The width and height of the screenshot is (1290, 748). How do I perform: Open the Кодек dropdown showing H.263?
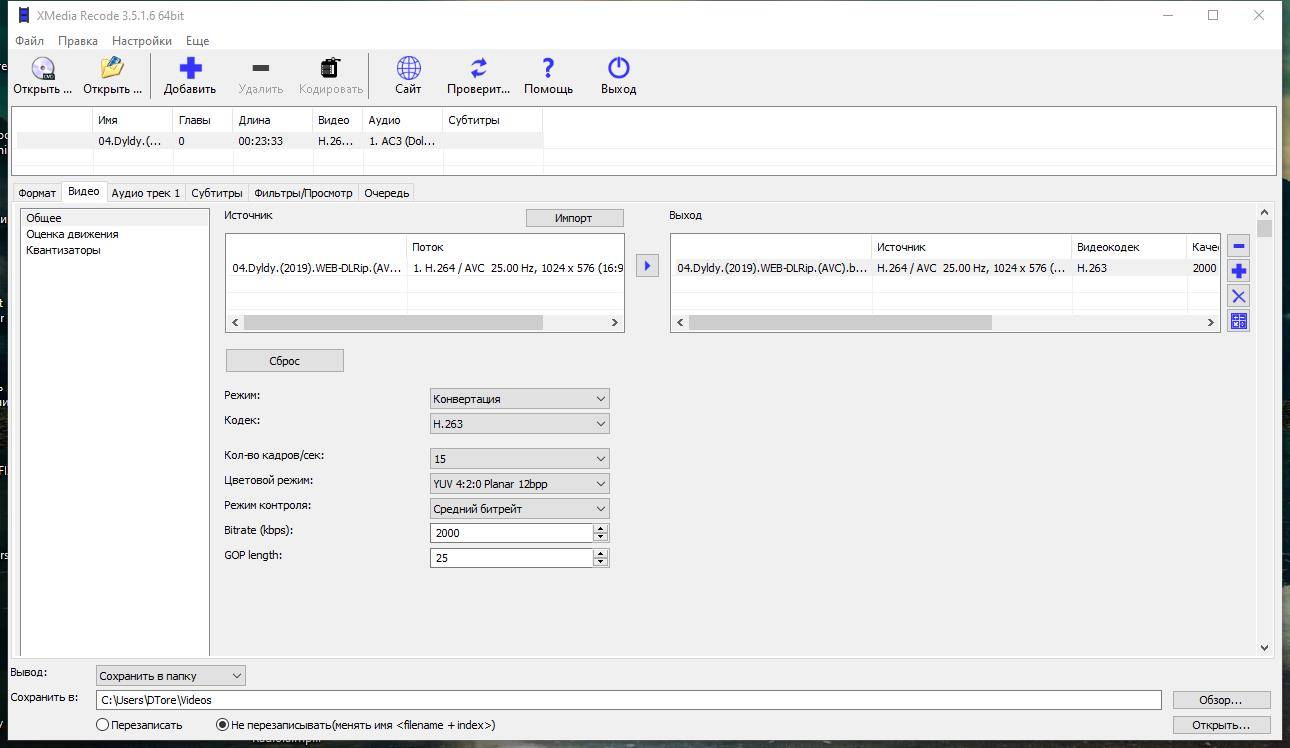[x=519, y=423]
